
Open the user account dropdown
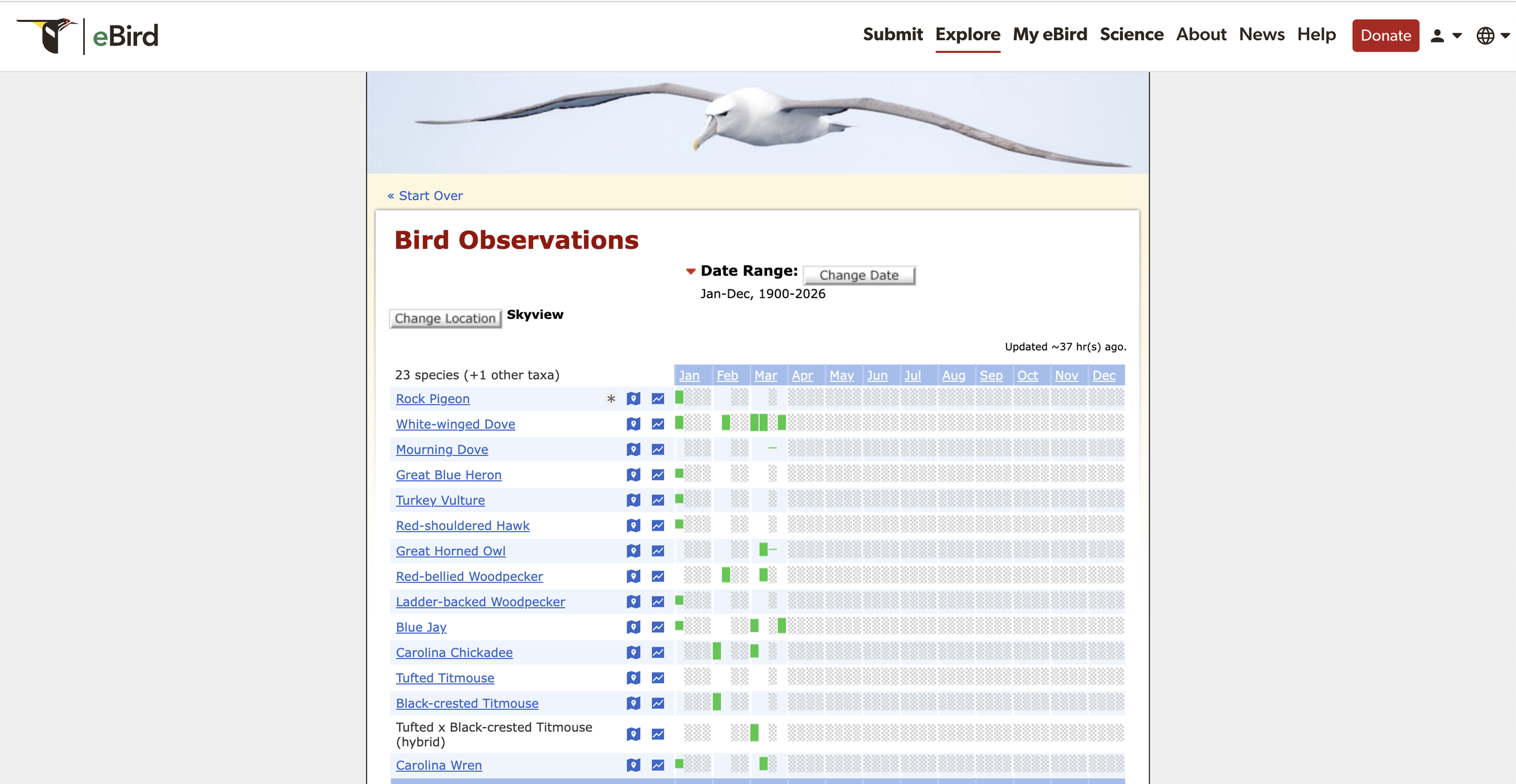tap(1446, 36)
